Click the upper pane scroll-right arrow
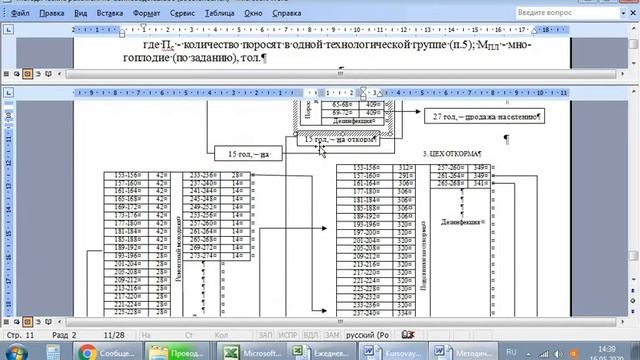The image size is (640, 360). point(622,74)
